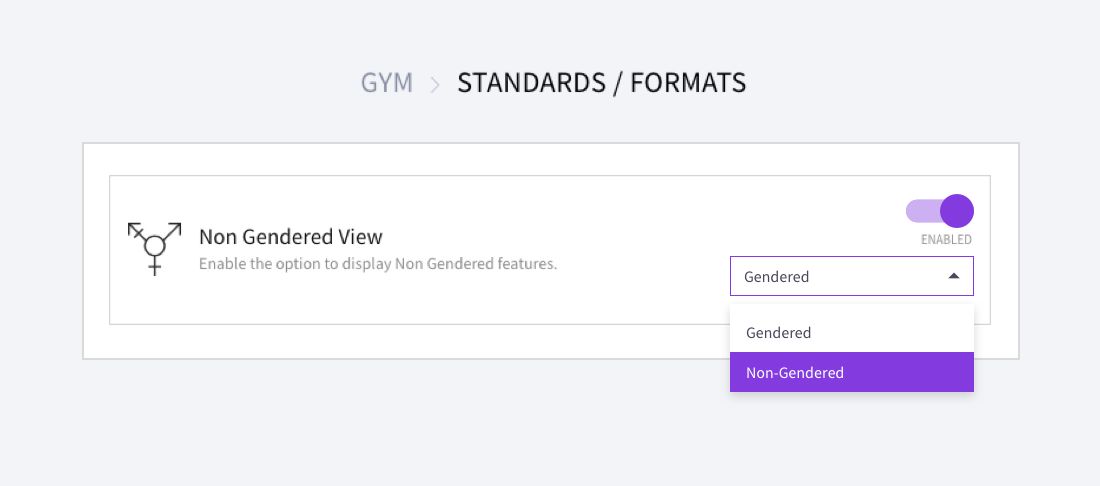Click the purple toggle knob
Image resolution: width=1100 pixels, height=486 pixels.
957,211
